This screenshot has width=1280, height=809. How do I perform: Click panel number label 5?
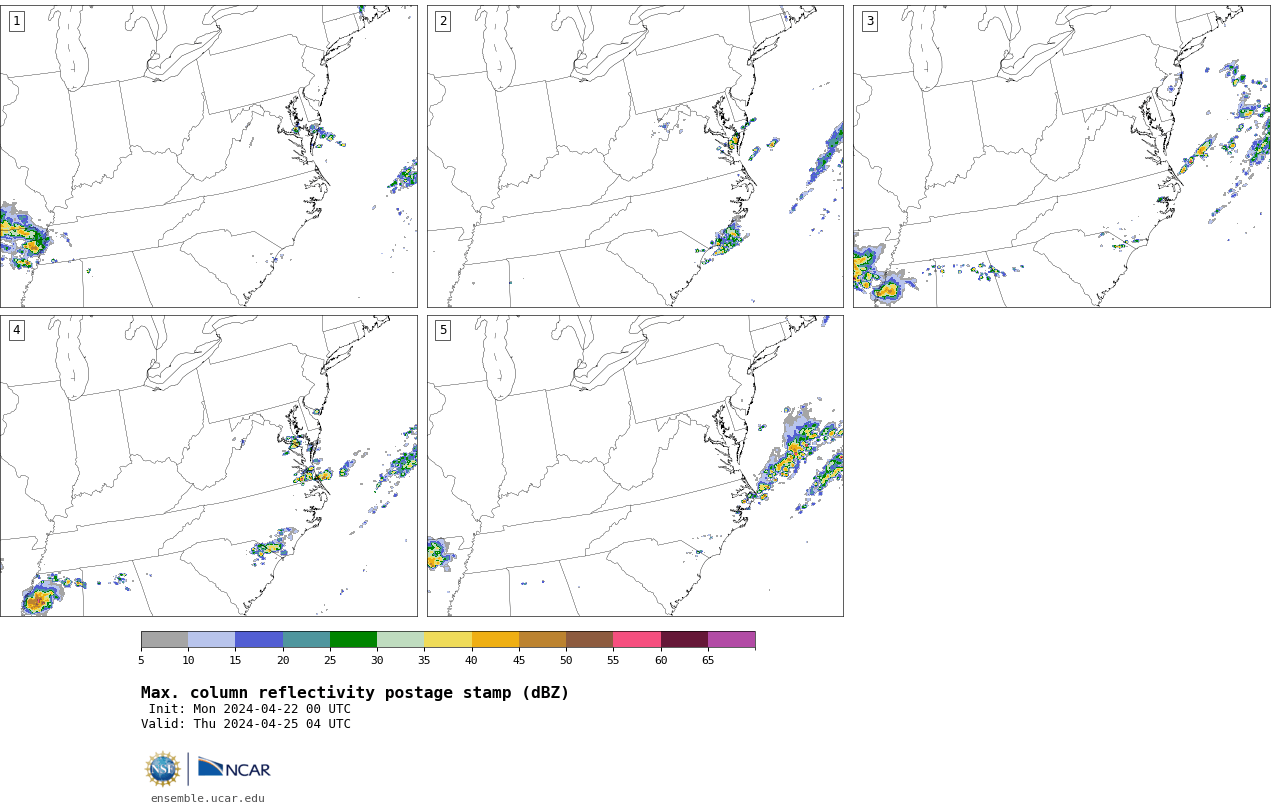(443, 330)
